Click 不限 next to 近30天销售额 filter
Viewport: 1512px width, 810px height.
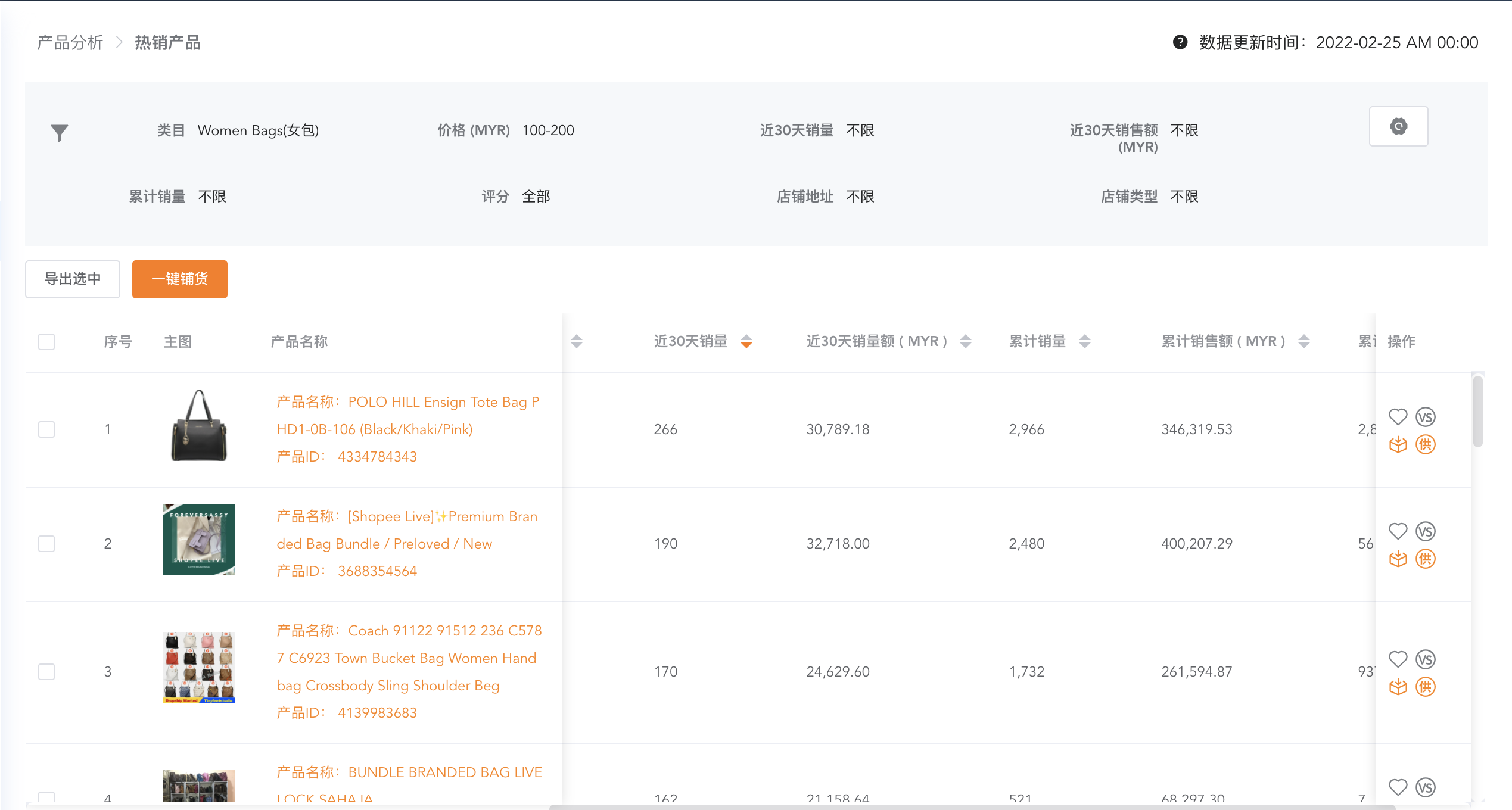tap(1184, 130)
